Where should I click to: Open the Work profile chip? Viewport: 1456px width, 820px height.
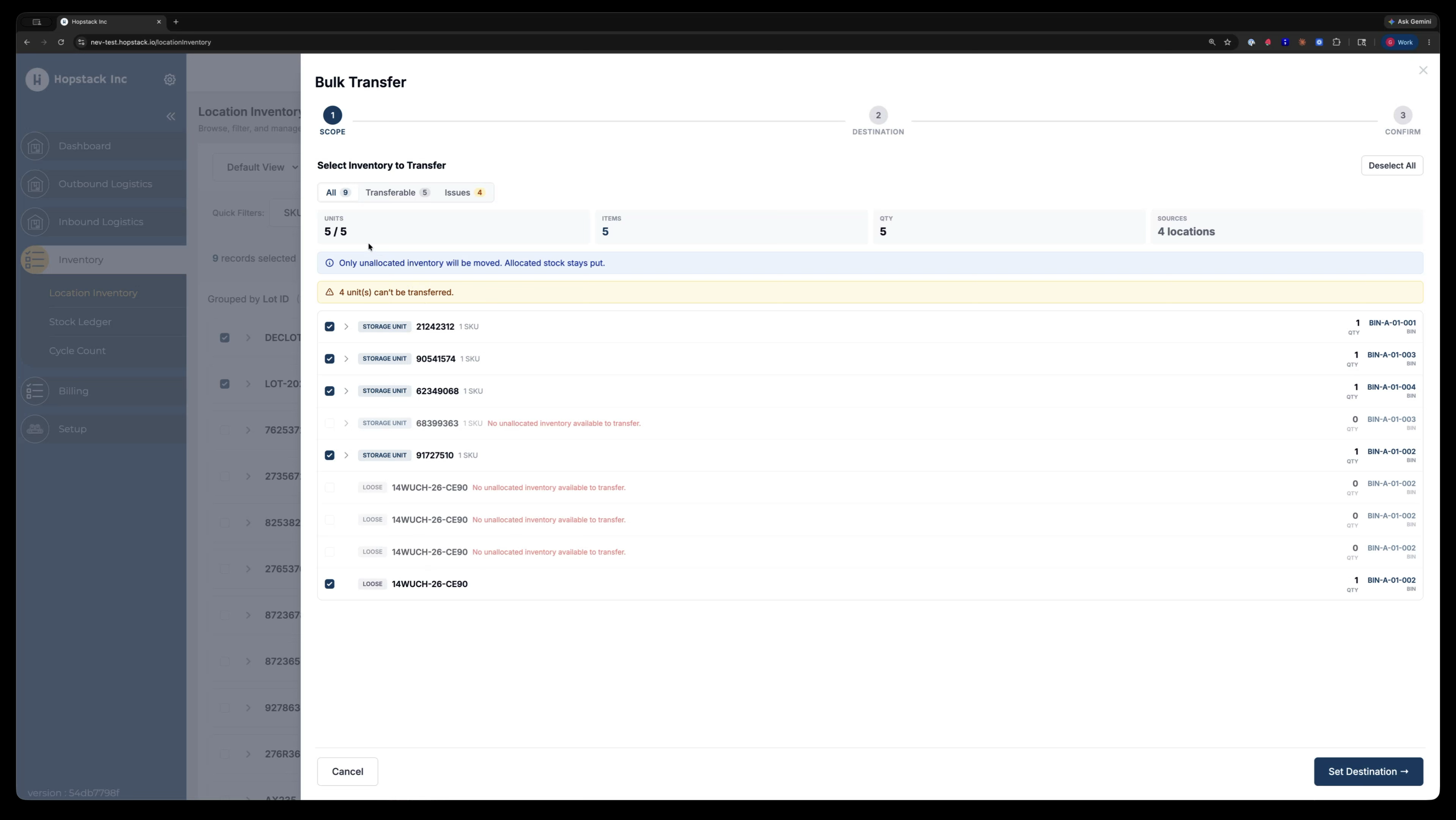(x=1399, y=43)
